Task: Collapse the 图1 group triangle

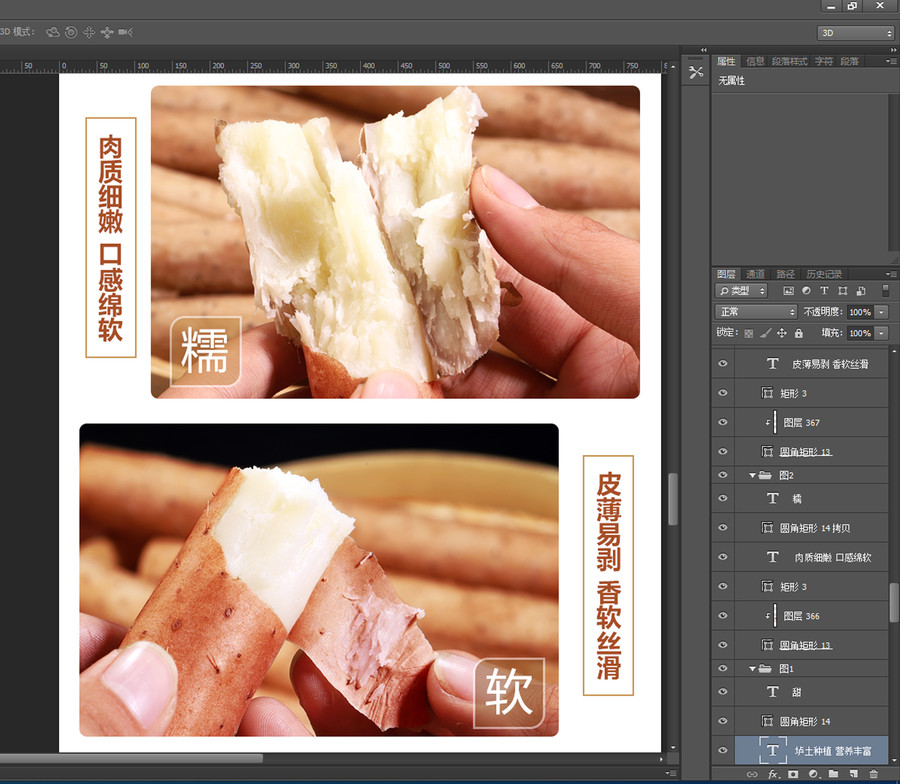Action: point(752,669)
